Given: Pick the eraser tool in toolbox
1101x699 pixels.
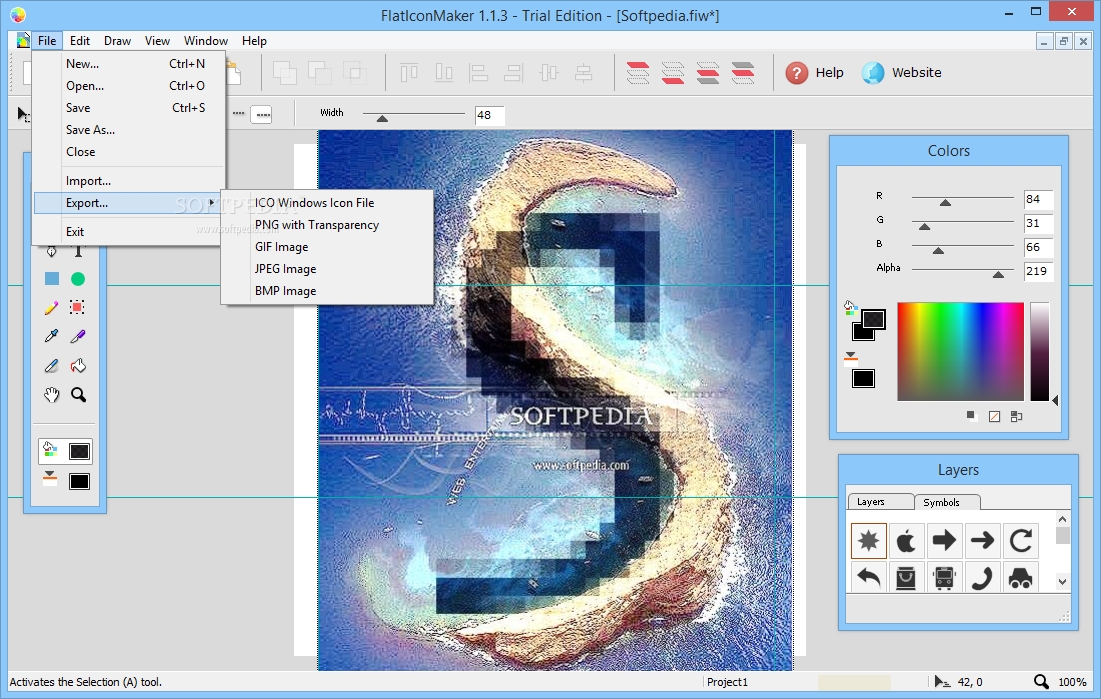Looking at the screenshot, I should [51, 365].
